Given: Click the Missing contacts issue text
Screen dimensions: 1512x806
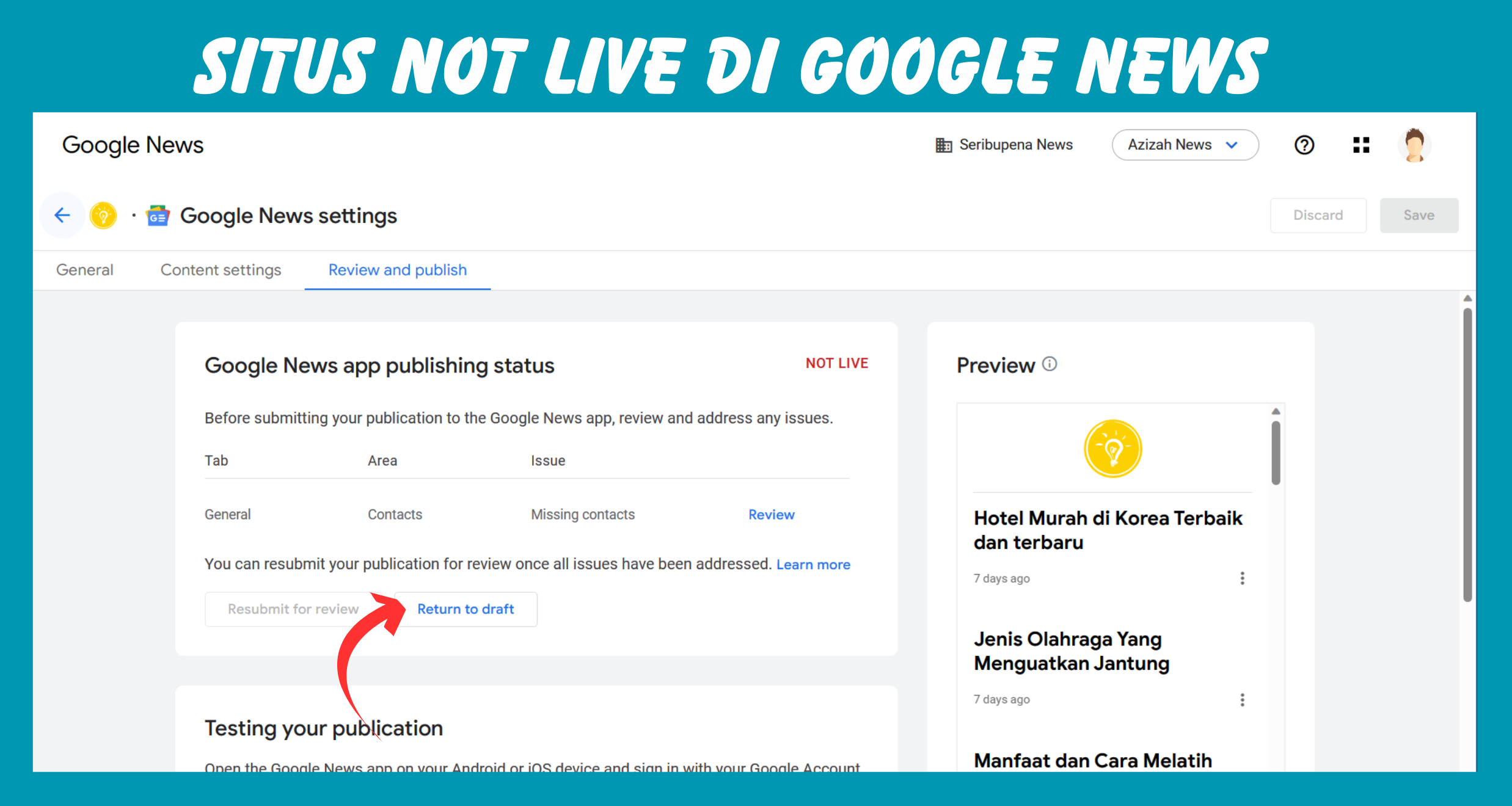Looking at the screenshot, I should point(583,515).
